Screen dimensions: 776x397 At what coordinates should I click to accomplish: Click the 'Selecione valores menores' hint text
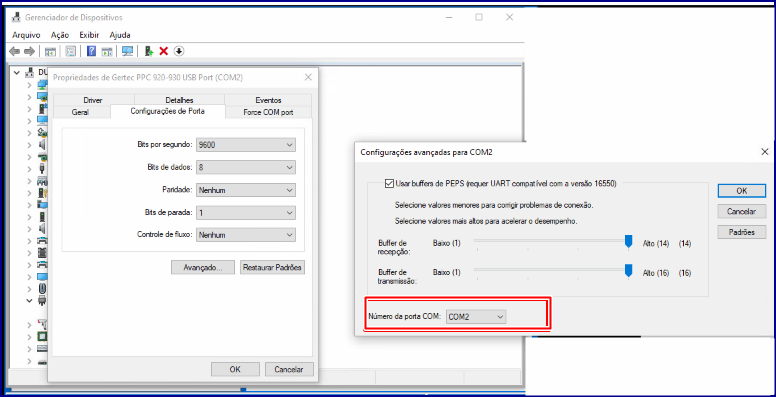pyautogui.click(x=493, y=204)
